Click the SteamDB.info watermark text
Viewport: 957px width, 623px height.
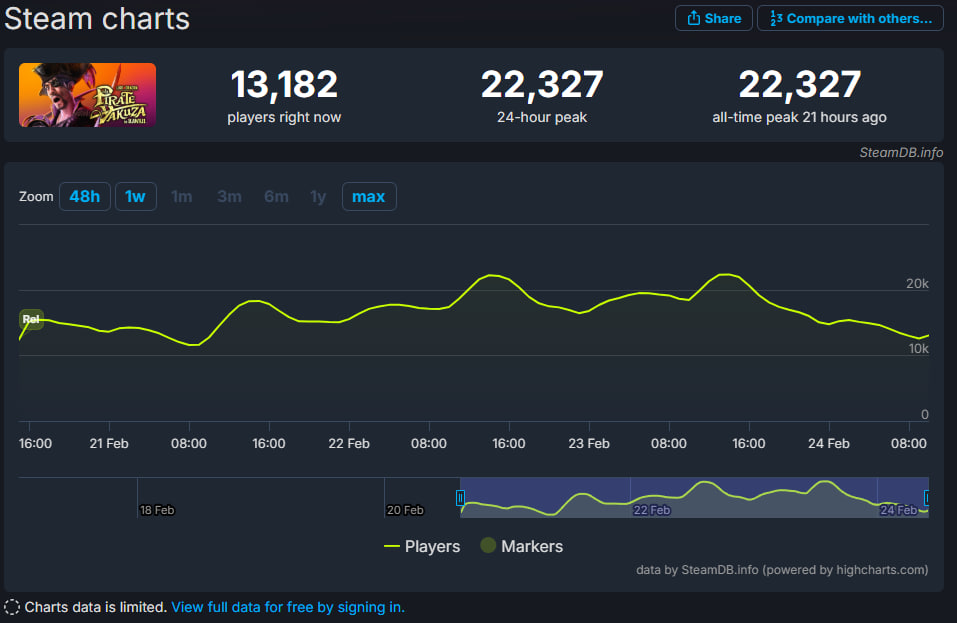pos(900,153)
